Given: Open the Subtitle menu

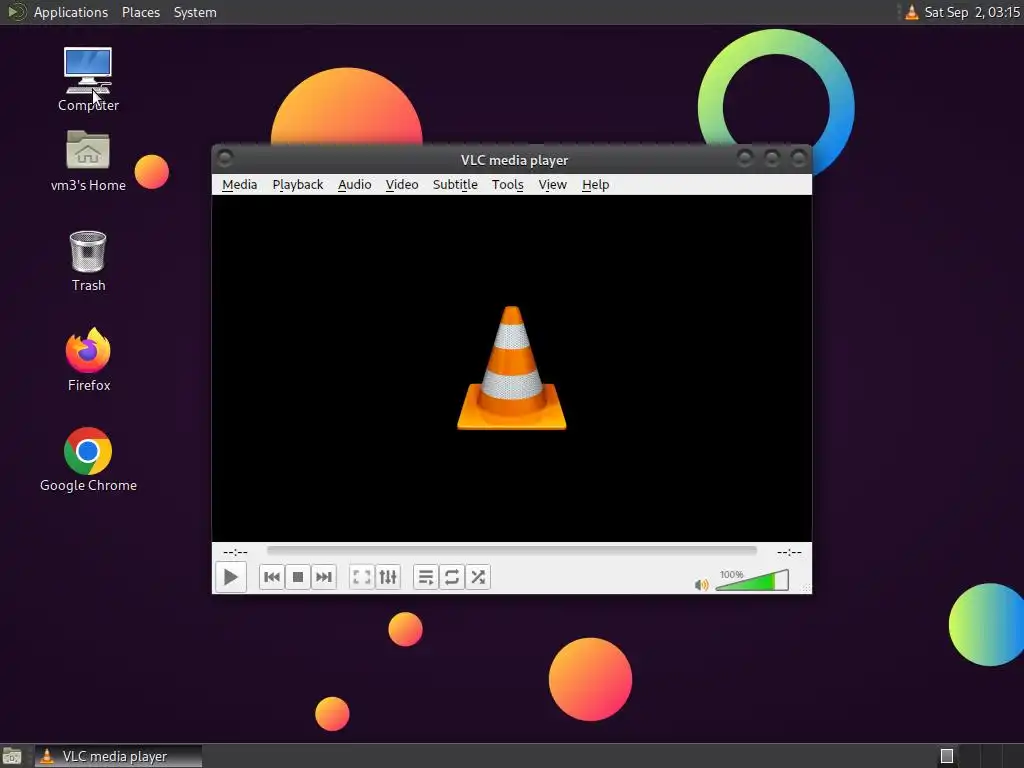Looking at the screenshot, I should pyautogui.click(x=455, y=185).
